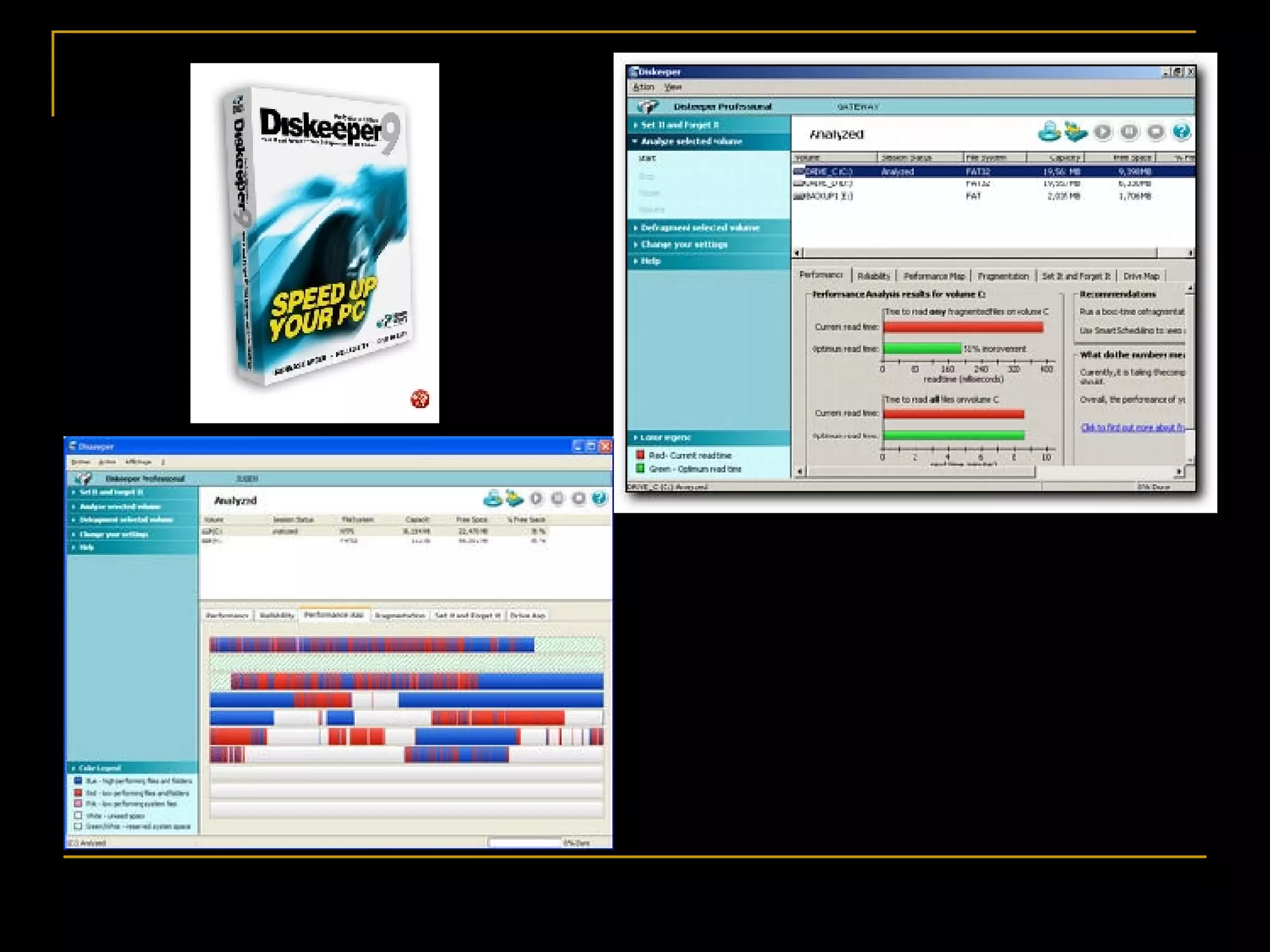This screenshot has height=952, width=1270.
Task: Switch to Fragmentation tab in upper-right window
Action: tap(1003, 276)
